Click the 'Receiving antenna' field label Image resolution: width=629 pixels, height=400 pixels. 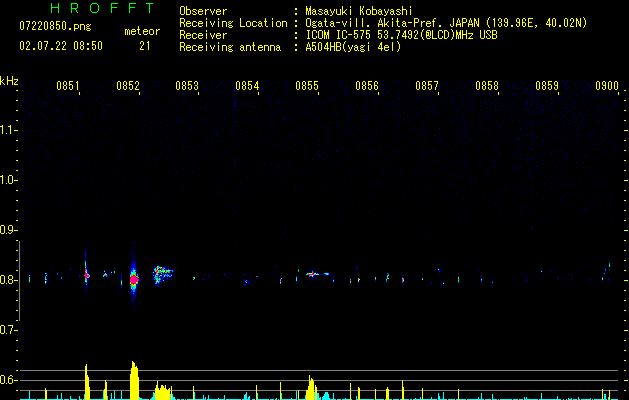[x=230, y=47]
